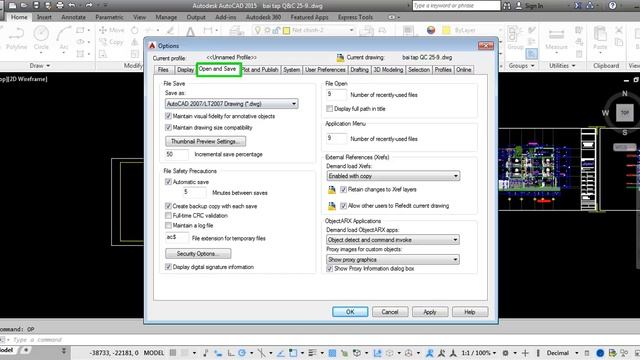
Task: Open Security Options
Action: click(198, 253)
